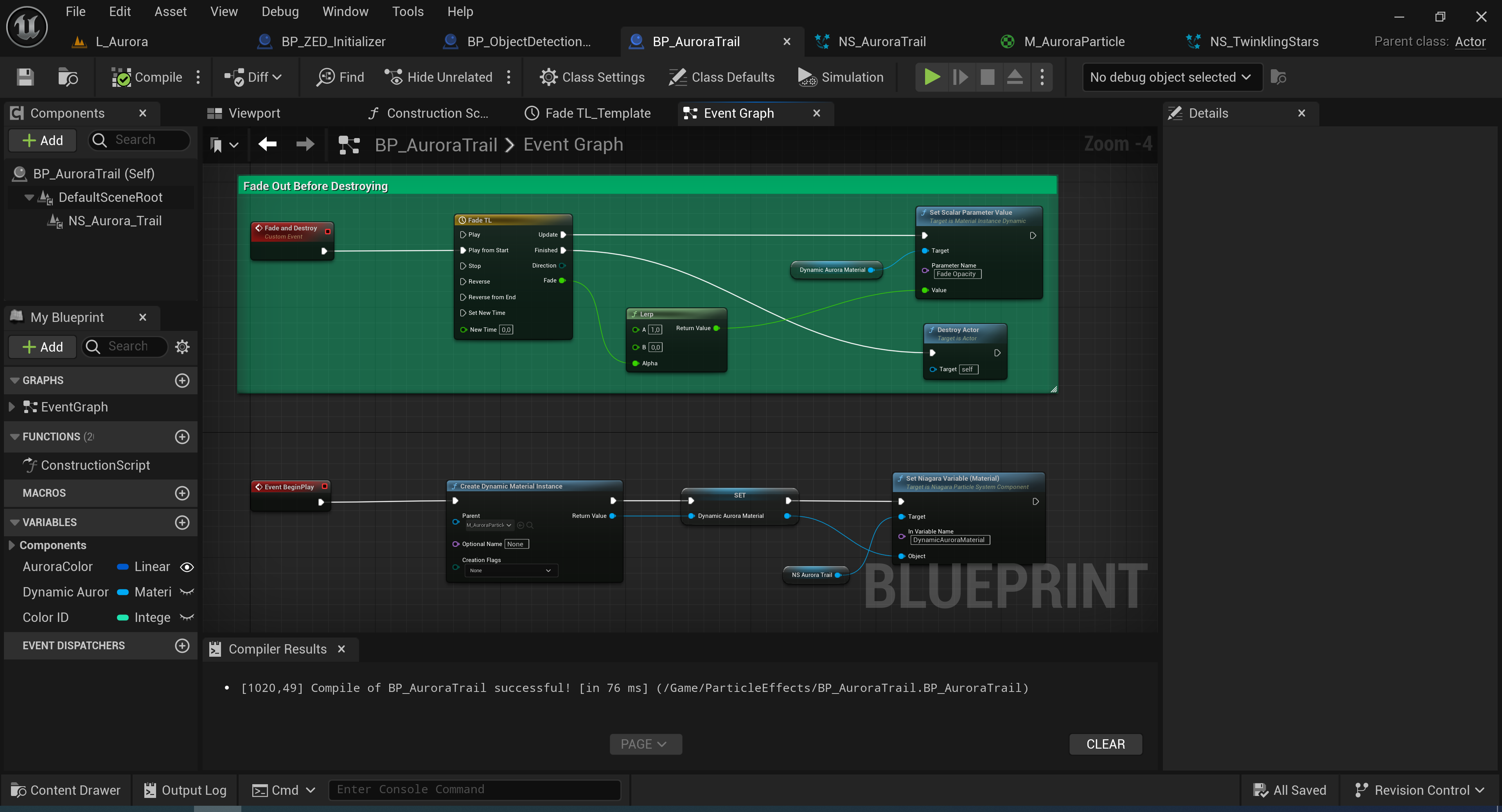Close the BP_AuroraTrail tab
The height and width of the screenshot is (812, 1502).
click(x=787, y=41)
